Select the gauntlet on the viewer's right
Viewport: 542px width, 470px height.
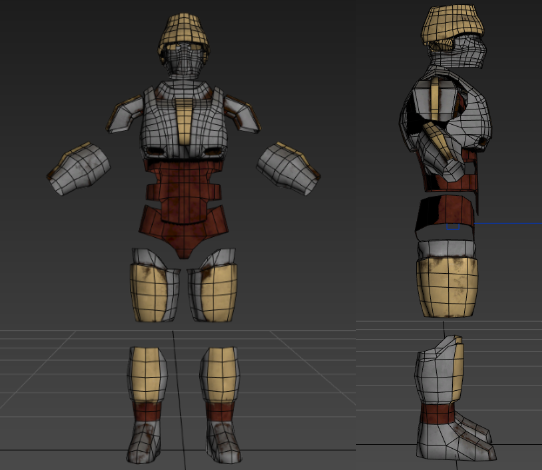(x=288, y=168)
